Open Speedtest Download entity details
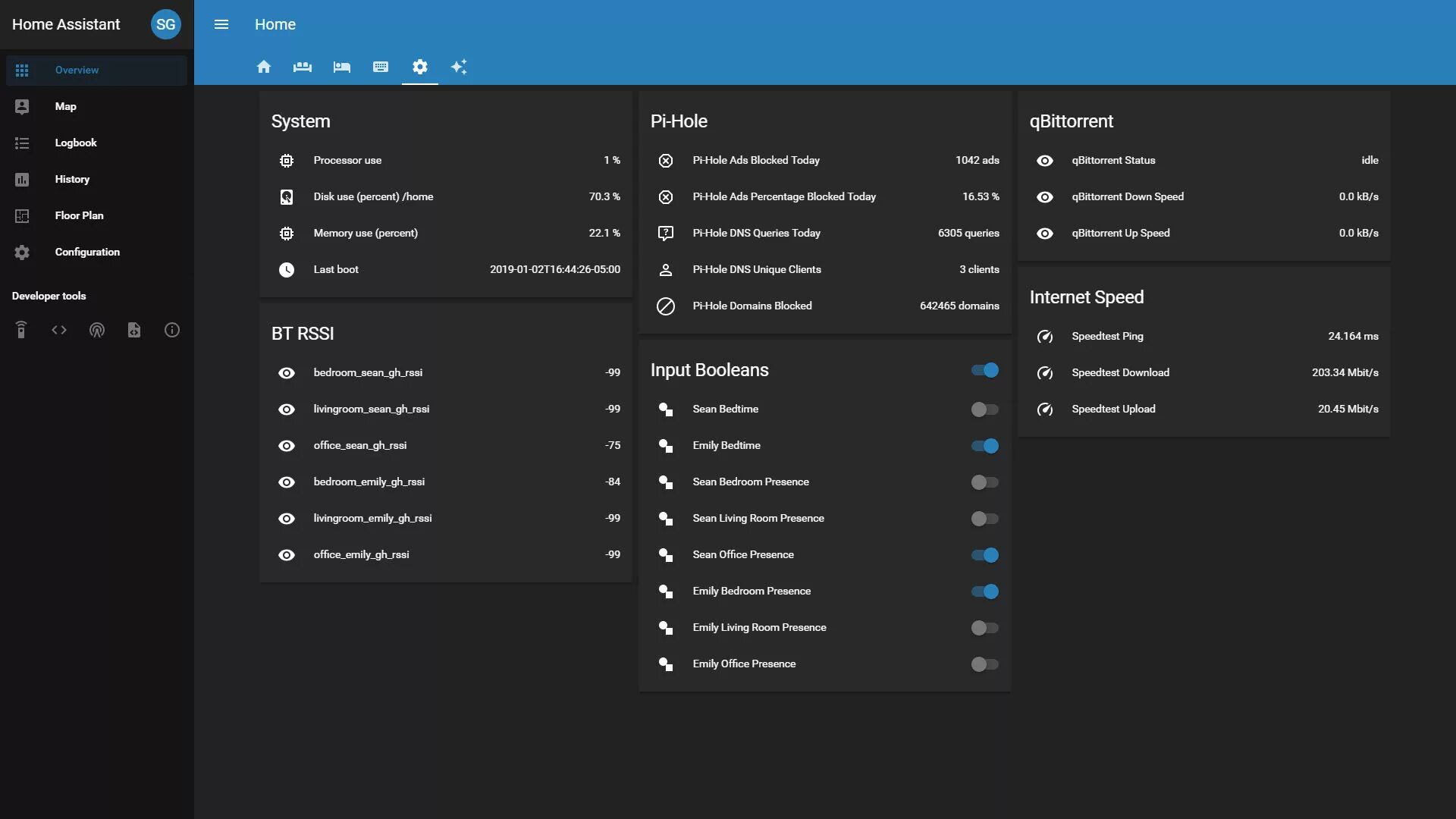 (1120, 372)
